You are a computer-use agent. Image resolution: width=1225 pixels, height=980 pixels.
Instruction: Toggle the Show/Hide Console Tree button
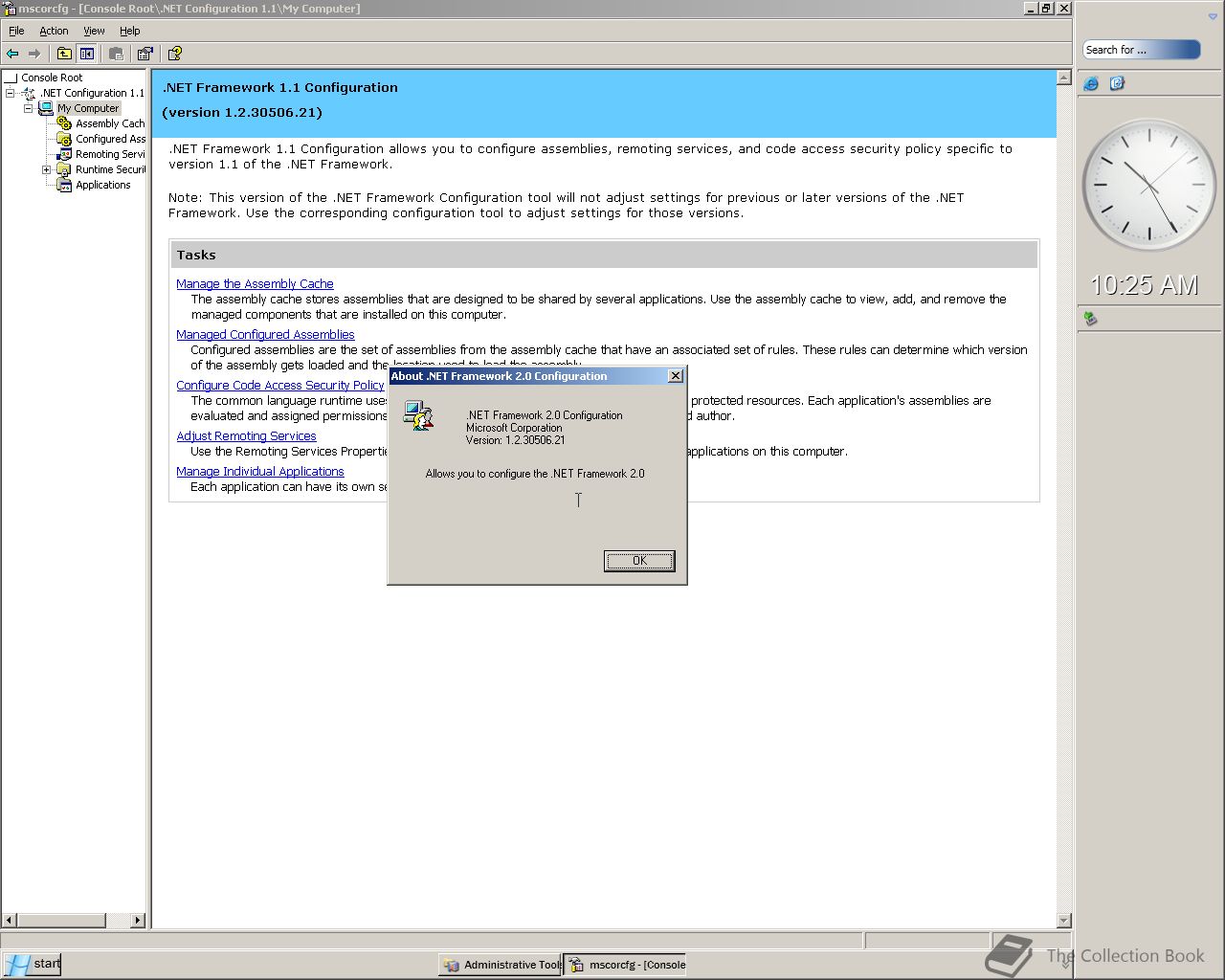pos(87,54)
